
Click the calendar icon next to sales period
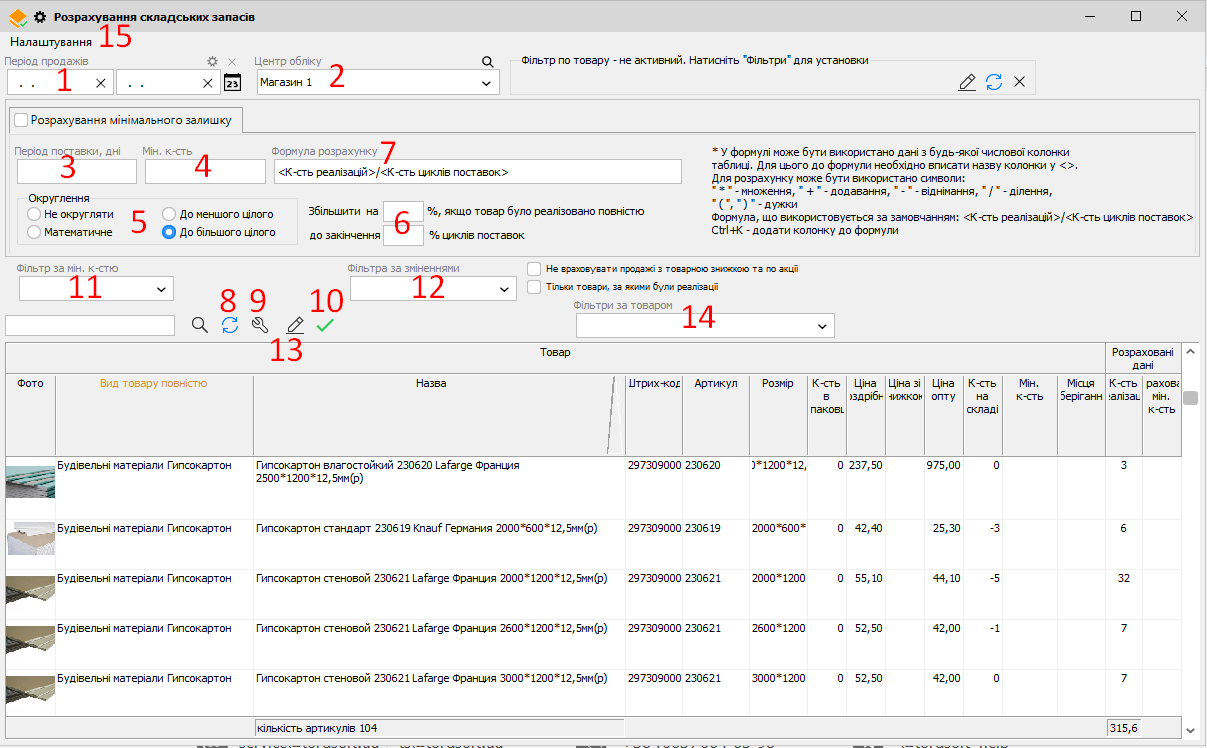coord(232,83)
